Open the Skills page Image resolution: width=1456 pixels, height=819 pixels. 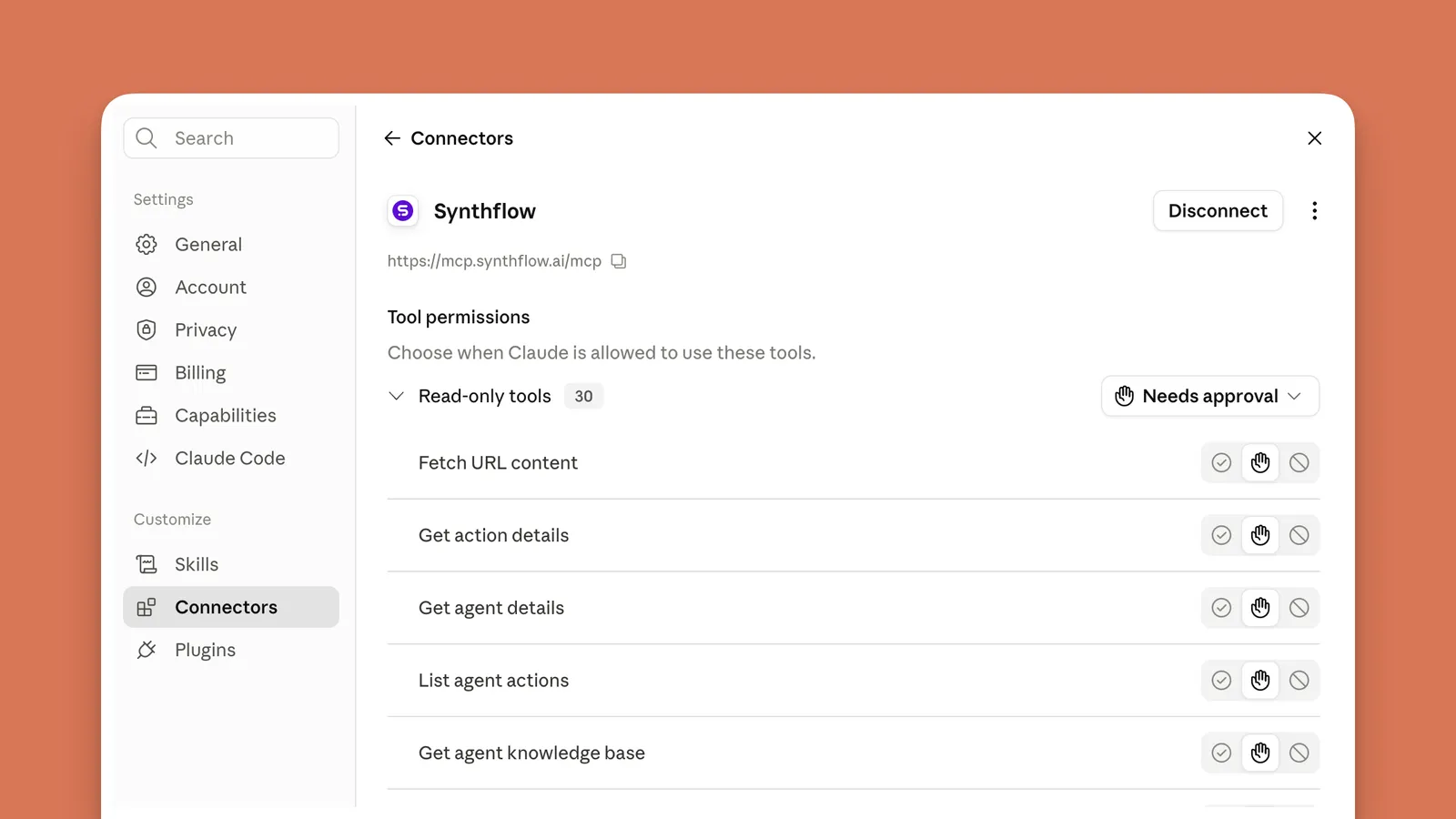coord(231,564)
